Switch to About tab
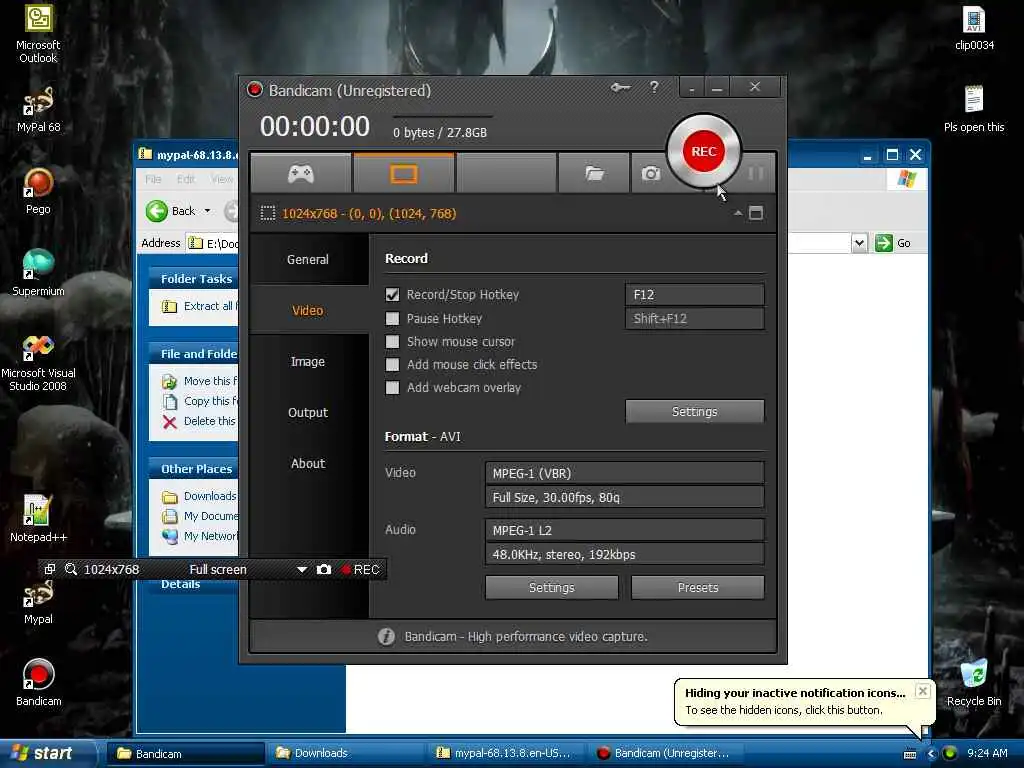1024x768 pixels. tap(308, 463)
